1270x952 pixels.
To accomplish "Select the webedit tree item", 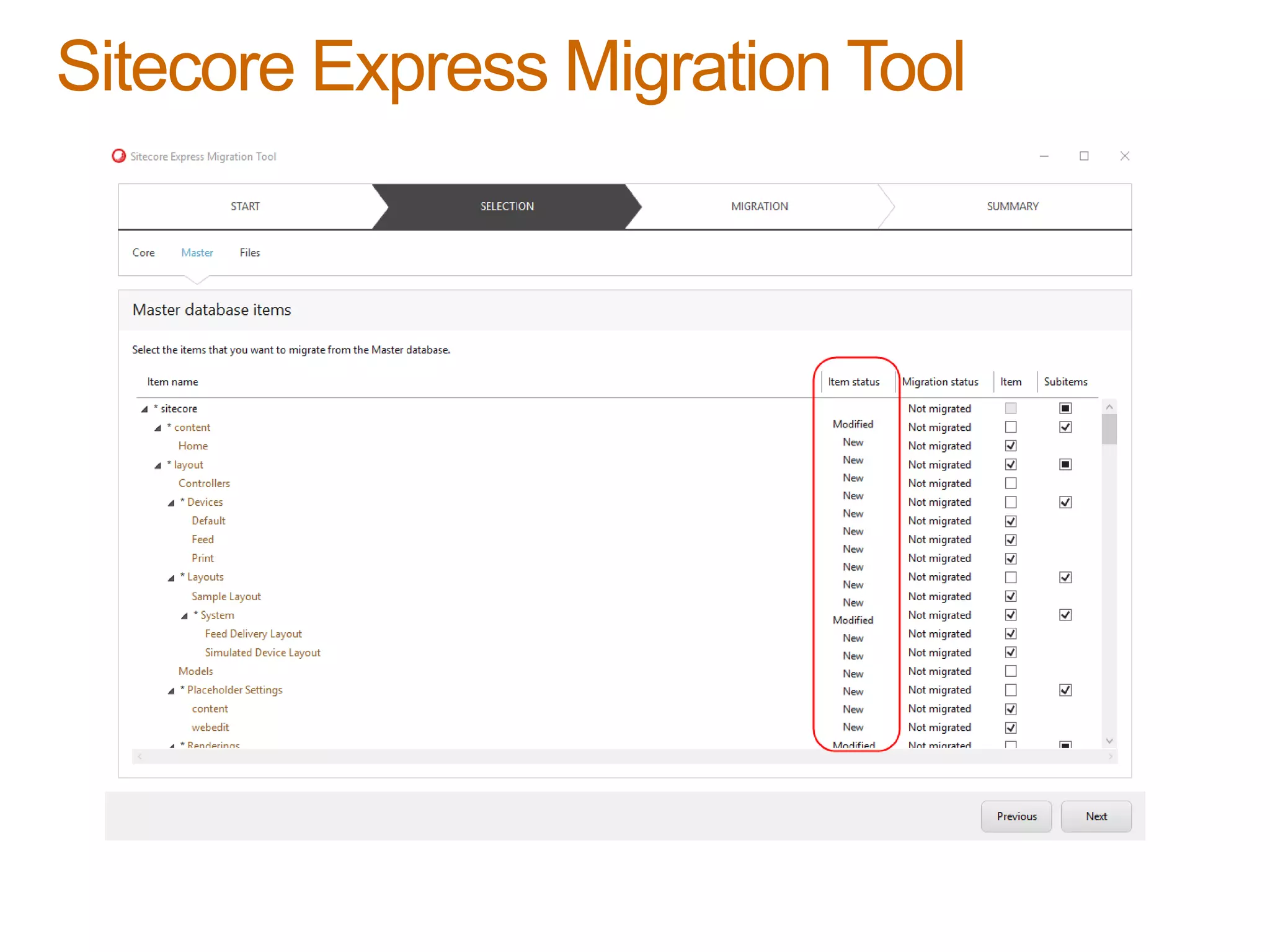I will click(x=210, y=727).
